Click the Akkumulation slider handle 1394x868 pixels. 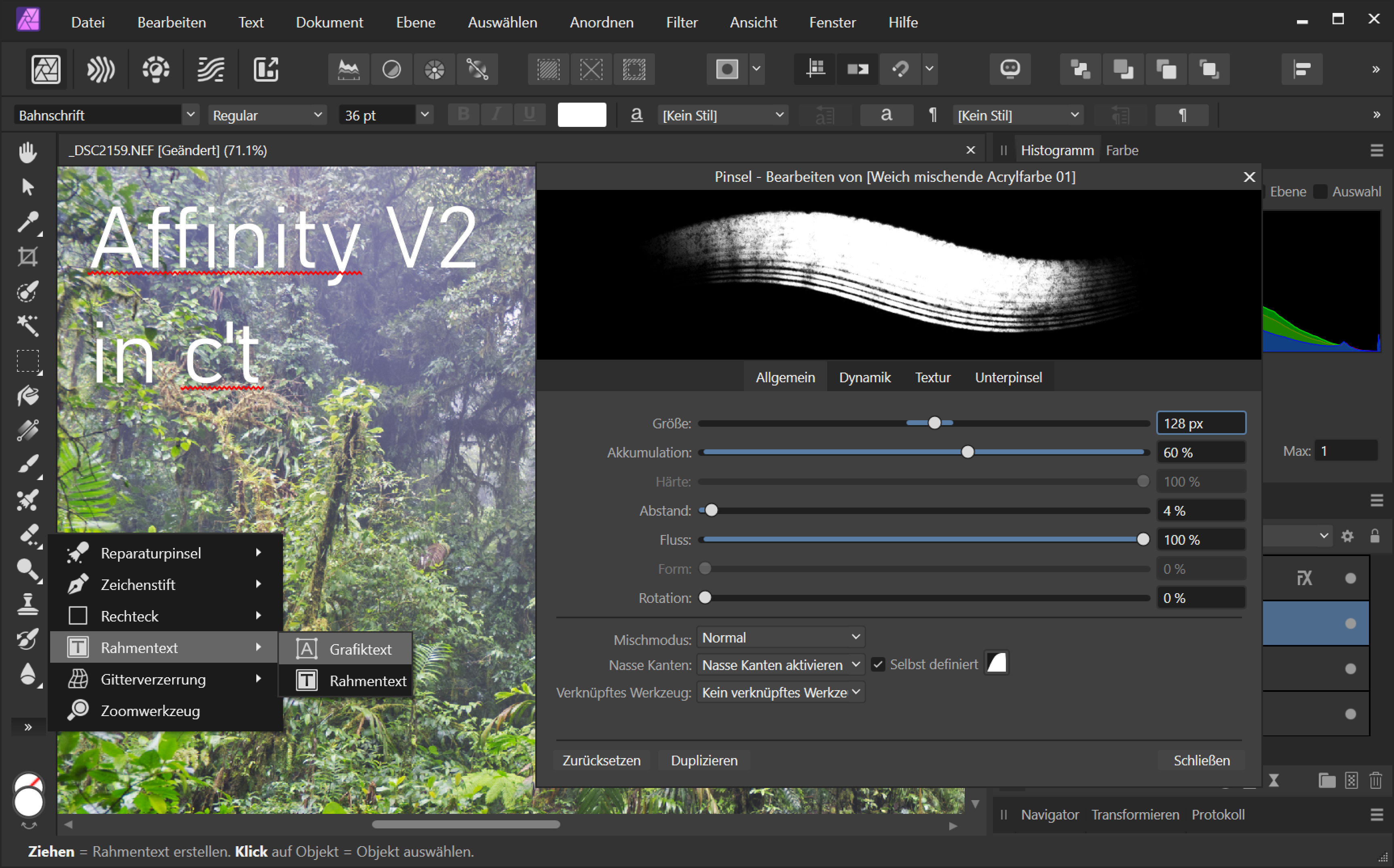pyautogui.click(x=967, y=452)
